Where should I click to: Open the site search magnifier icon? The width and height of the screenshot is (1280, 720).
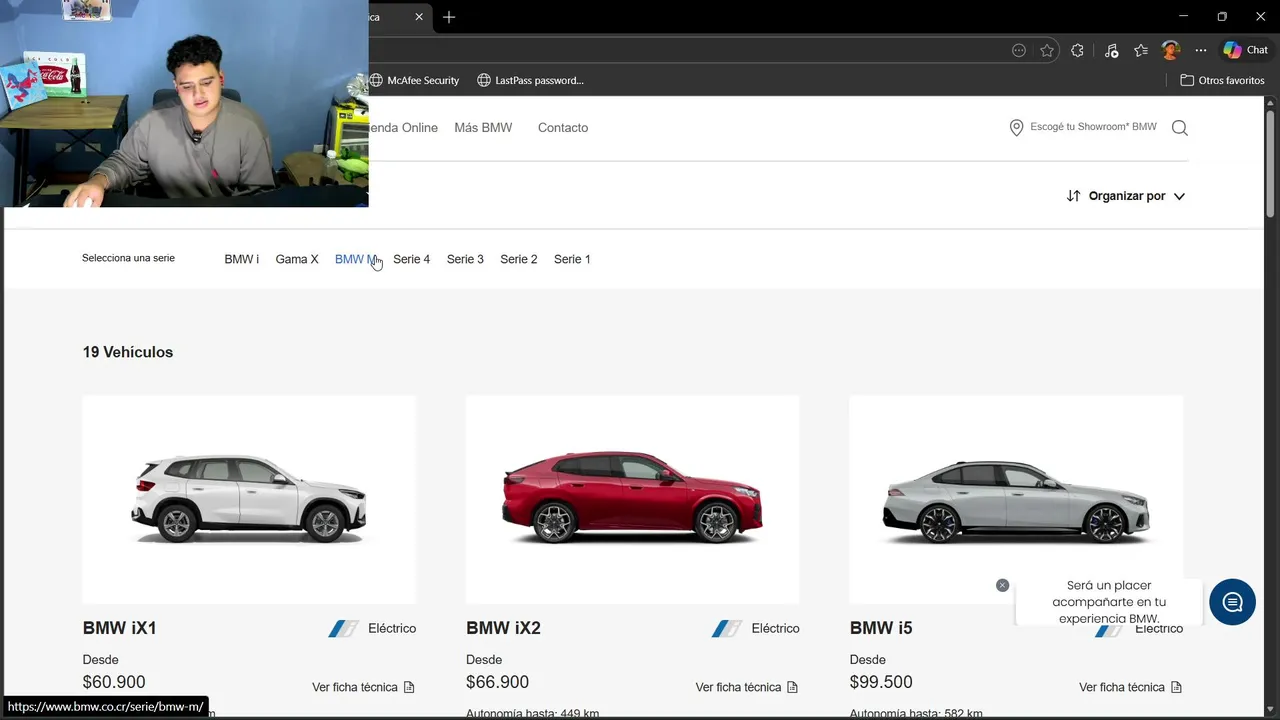1180,127
